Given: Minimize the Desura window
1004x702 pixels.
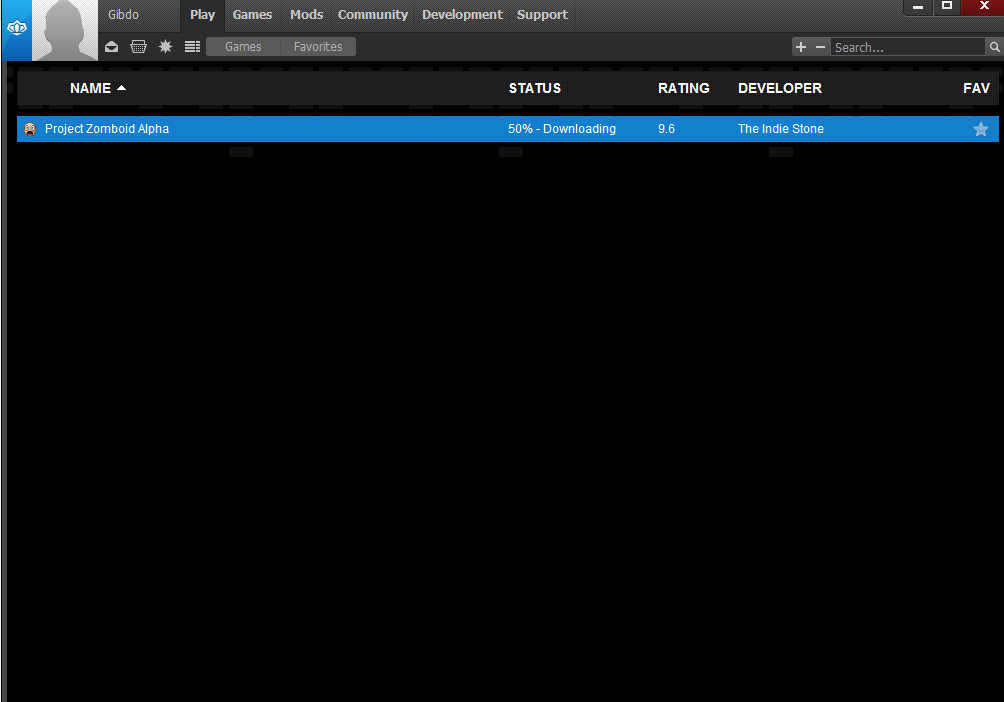Looking at the screenshot, I should [x=918, y=7].
